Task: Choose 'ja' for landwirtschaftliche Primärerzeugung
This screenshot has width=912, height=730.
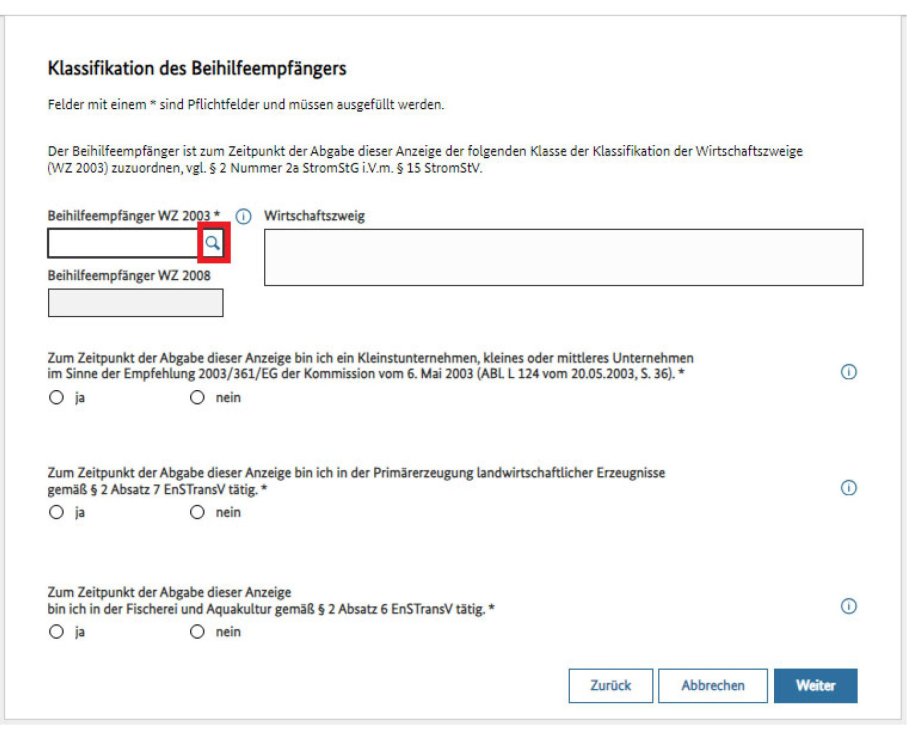Action: [56, 513]
